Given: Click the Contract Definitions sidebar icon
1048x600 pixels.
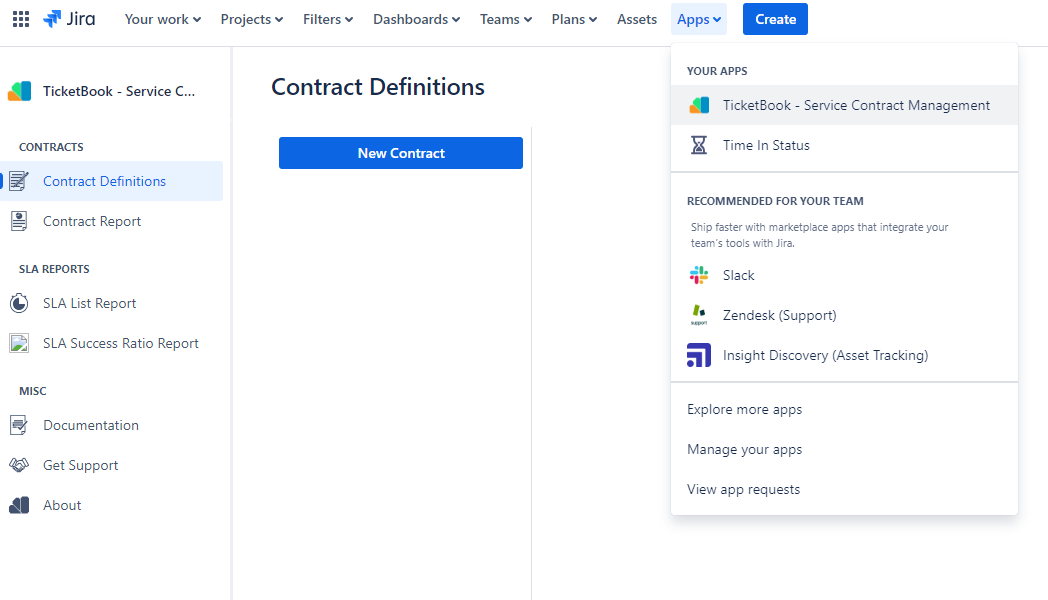Looking at the screenshot, I should 19,181.
